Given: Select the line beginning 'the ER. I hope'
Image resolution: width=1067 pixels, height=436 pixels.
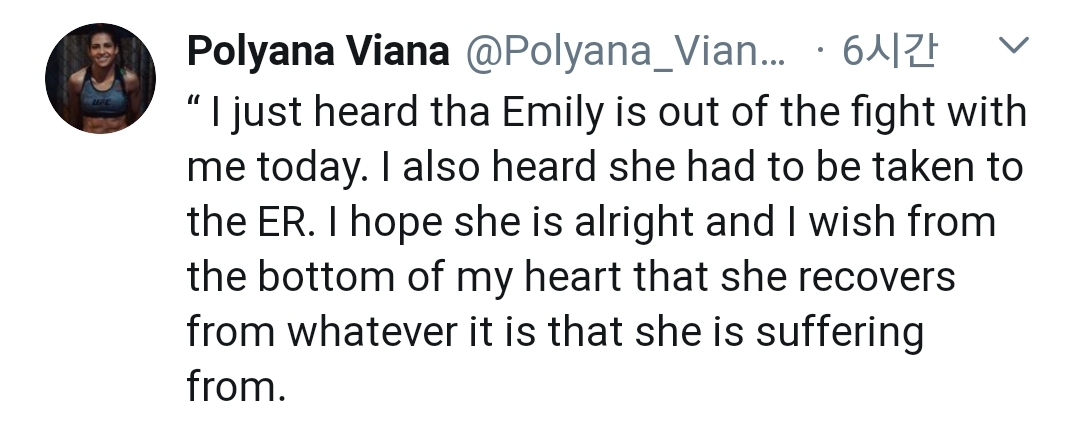Looking at the screenshot, I should pyautogui.click(x=591, y=222).
